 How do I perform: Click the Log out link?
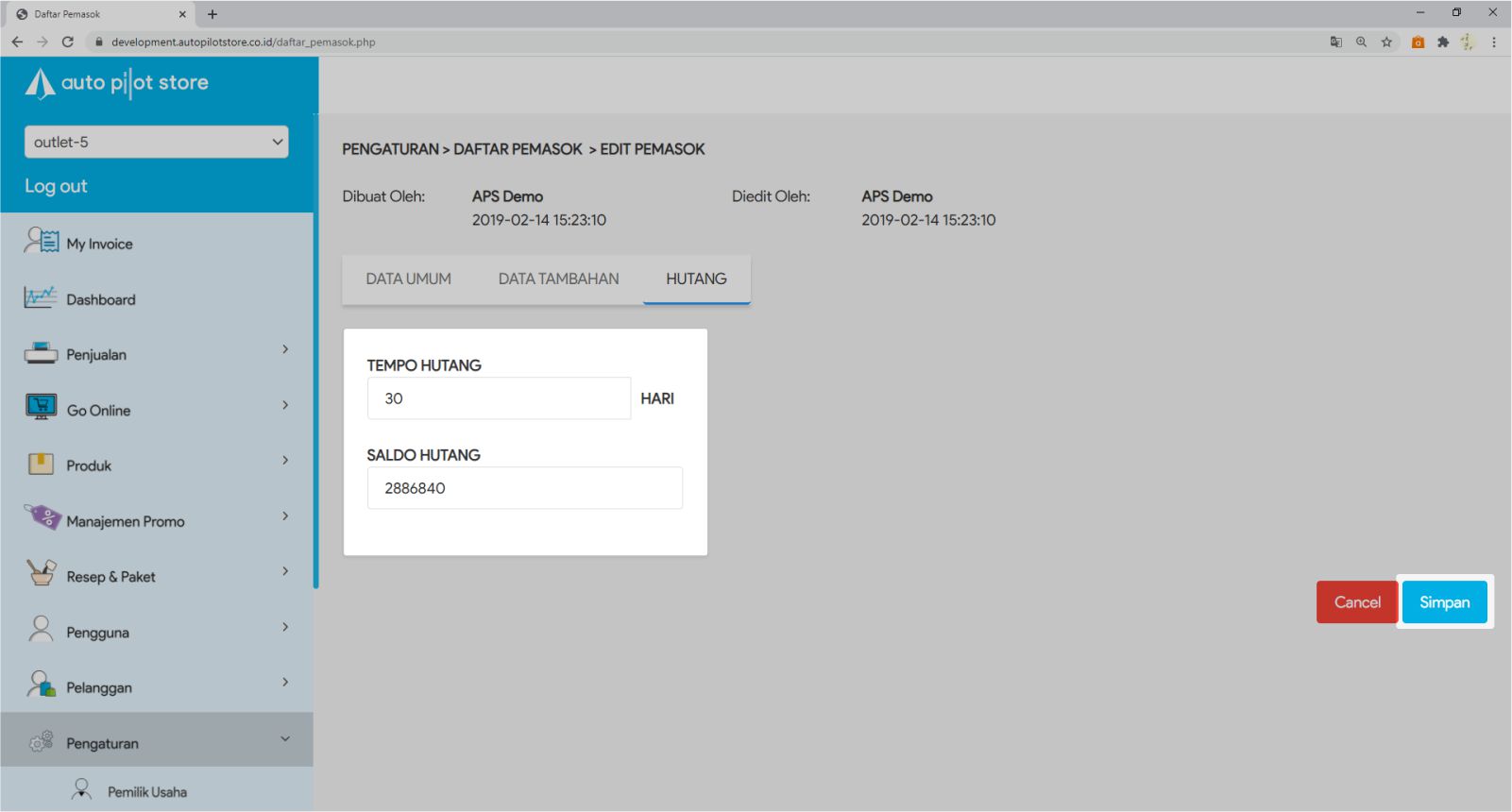click(56, 186)
